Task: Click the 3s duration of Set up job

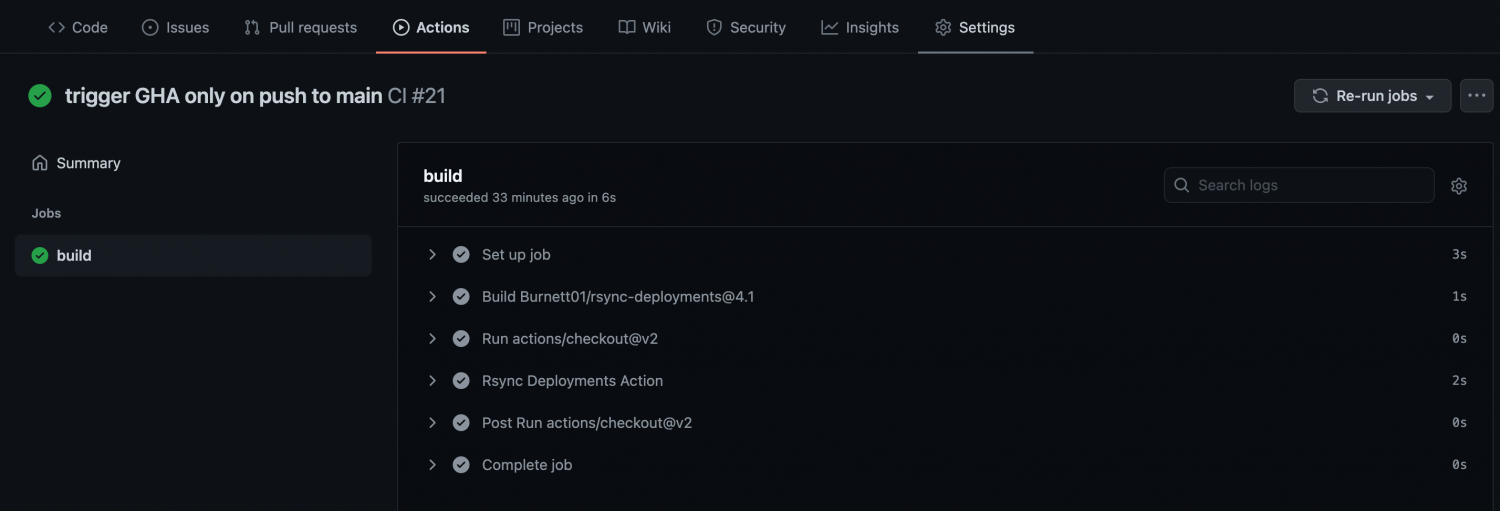Action: (1459, 255)
